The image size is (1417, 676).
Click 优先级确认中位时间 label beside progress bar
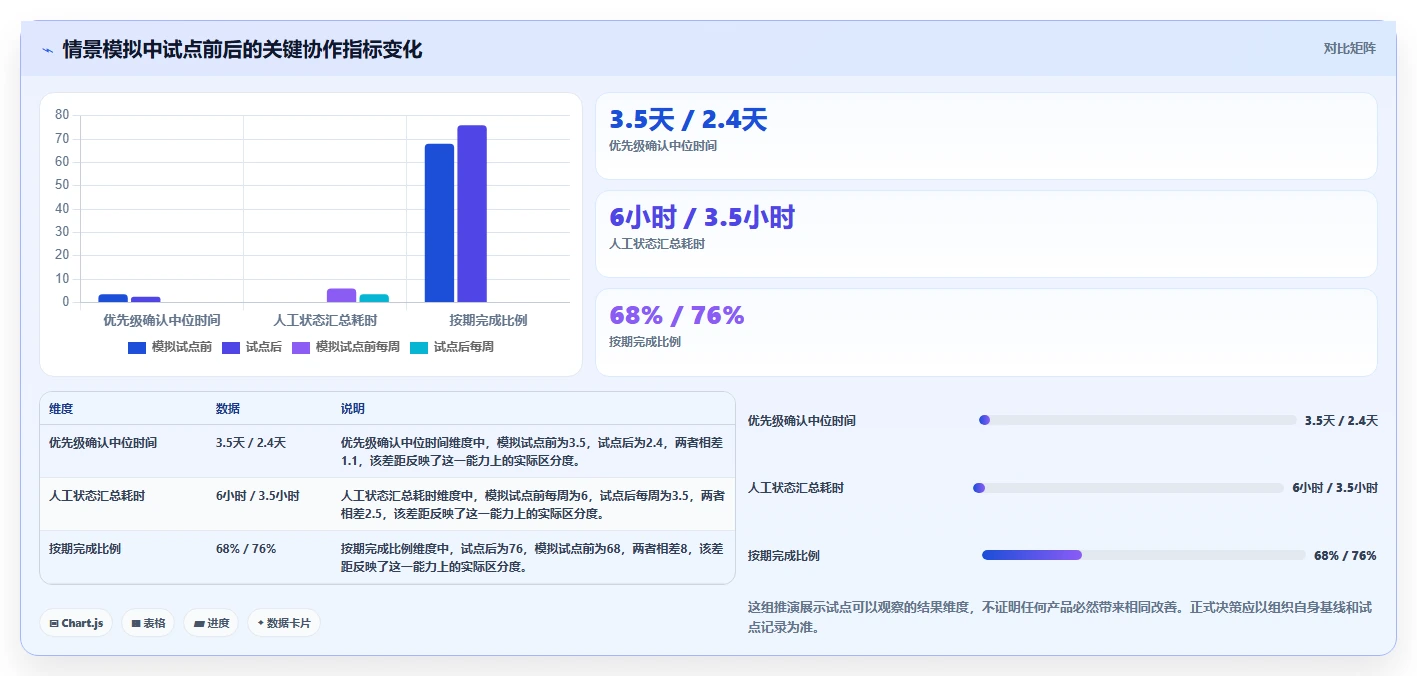pos(802,421)
